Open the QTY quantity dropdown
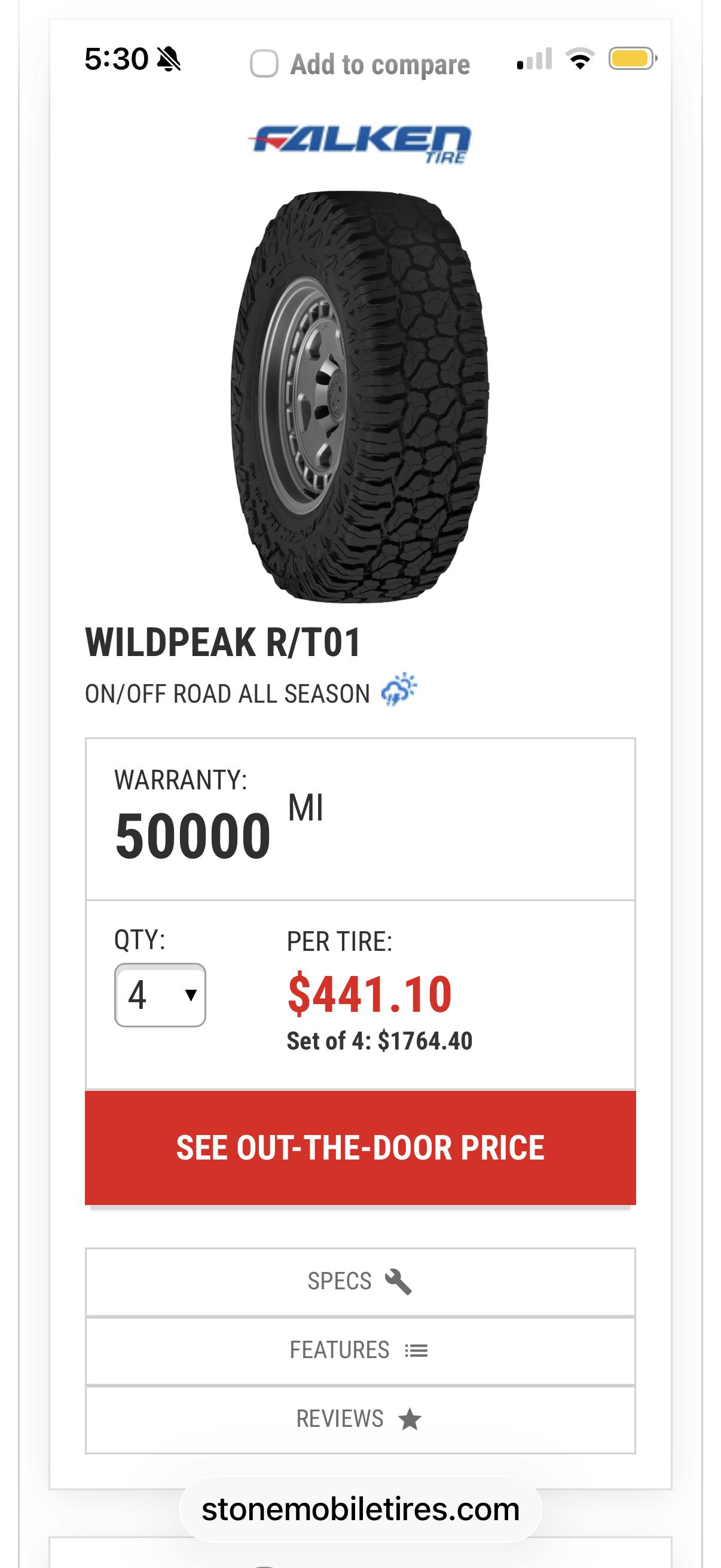This screenshot has width=721, height=1568. point(160,995)
